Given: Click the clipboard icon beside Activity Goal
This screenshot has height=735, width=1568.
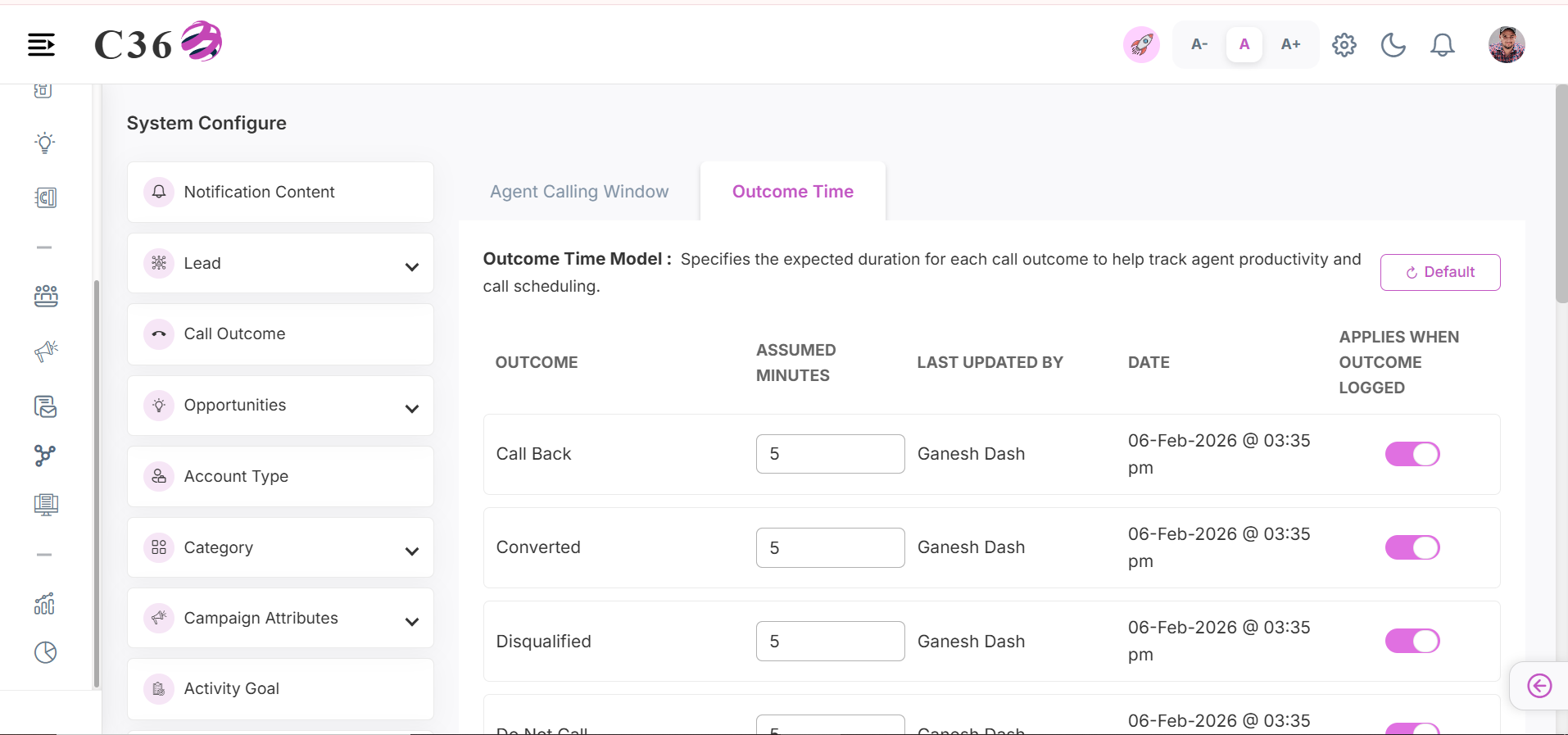Looking at the screenshot, I should pyautogui.click(x=159, y=689).
